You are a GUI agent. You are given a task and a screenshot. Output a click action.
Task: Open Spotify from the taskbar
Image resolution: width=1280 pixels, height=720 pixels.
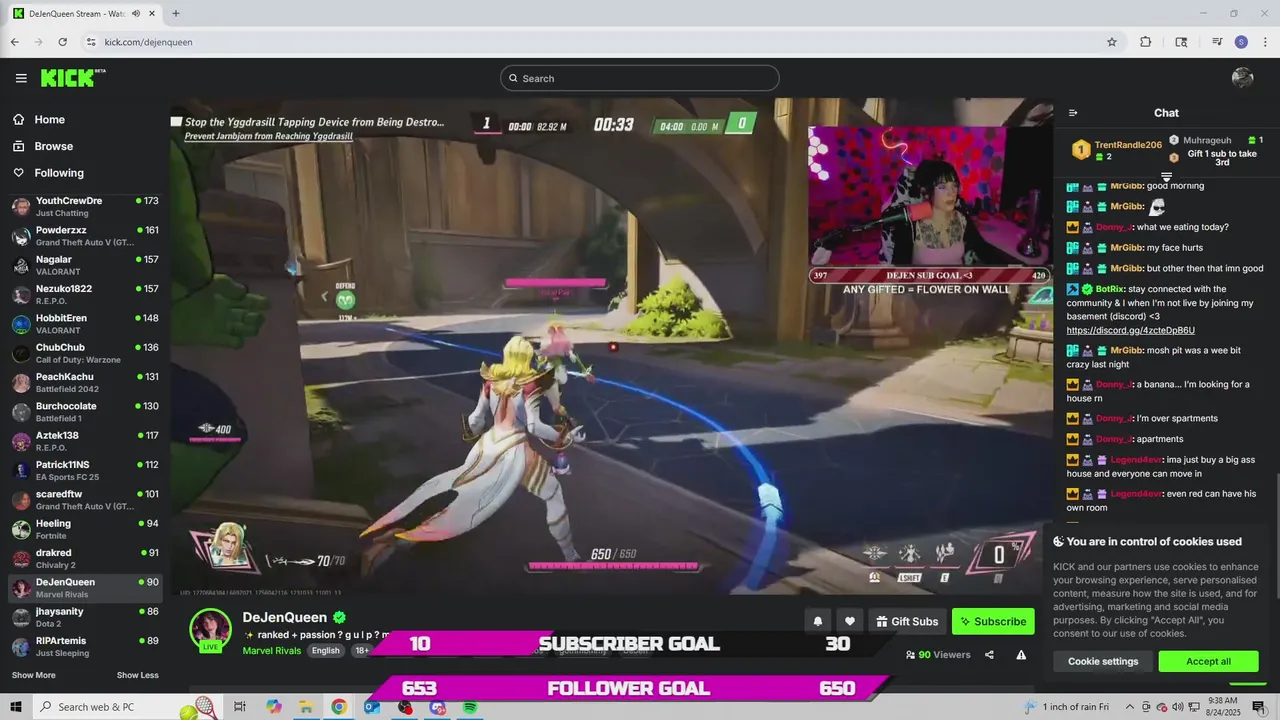tap(470, 707)
